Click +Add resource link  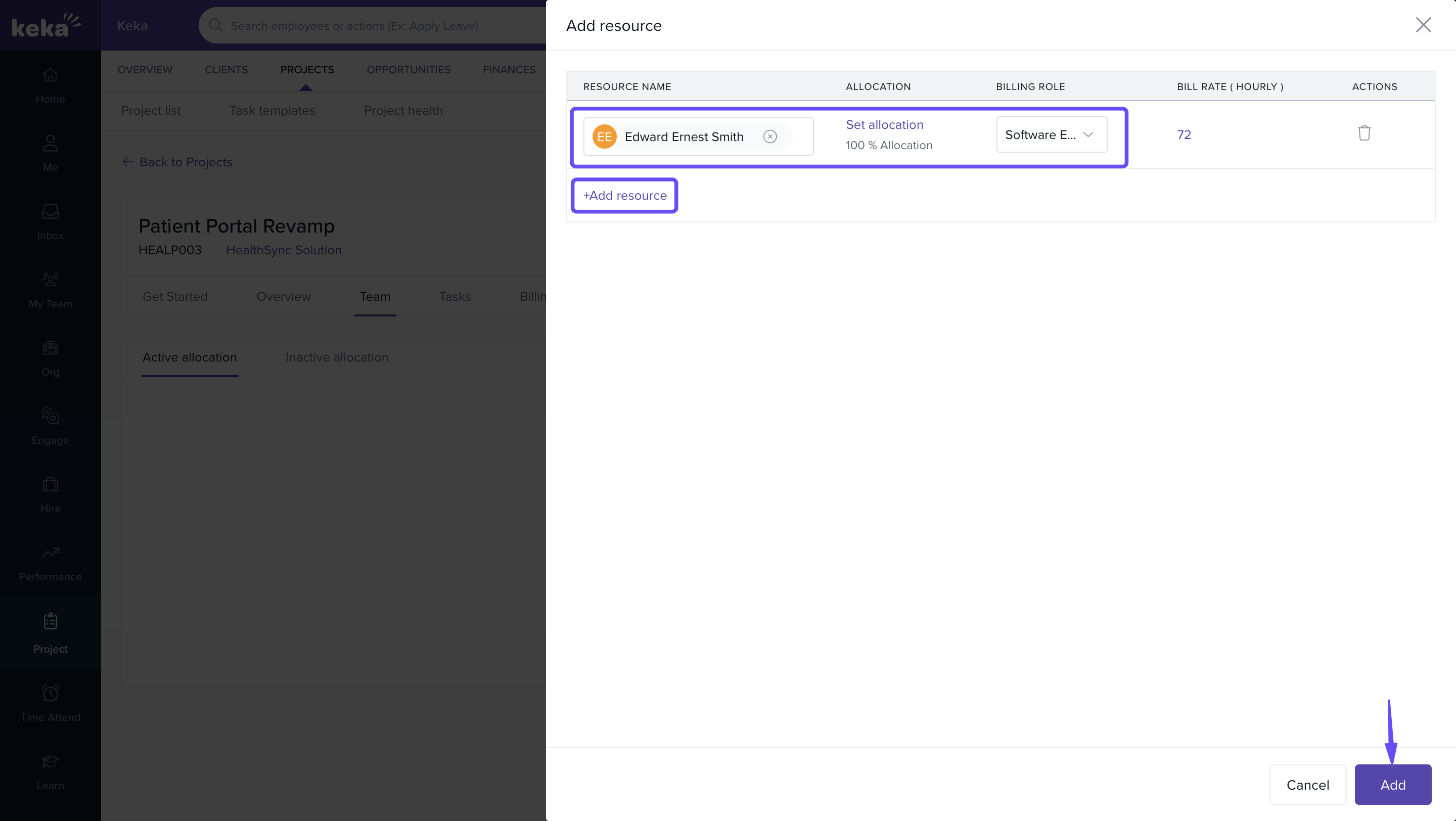624,196
